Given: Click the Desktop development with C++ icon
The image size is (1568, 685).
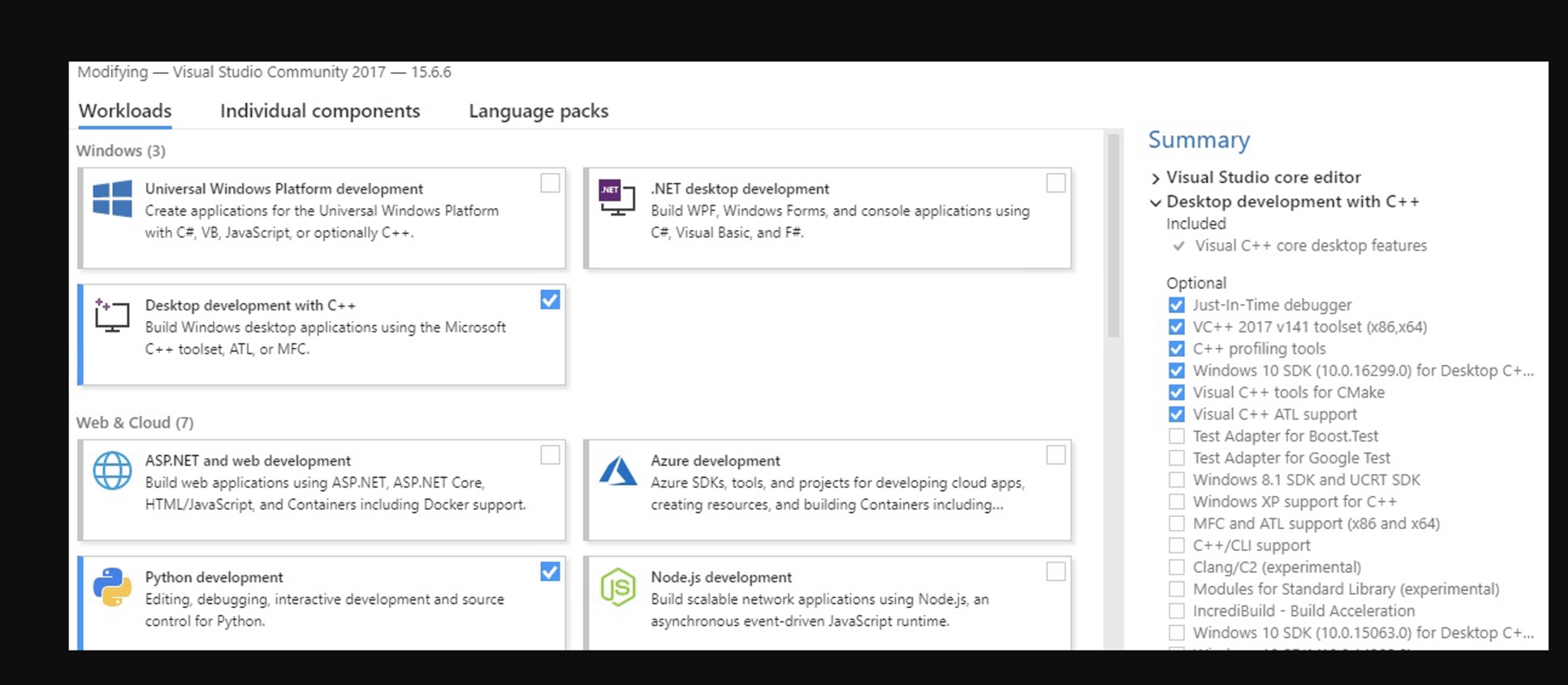Looking at the screenshot, I should click(x=112, y=315).
